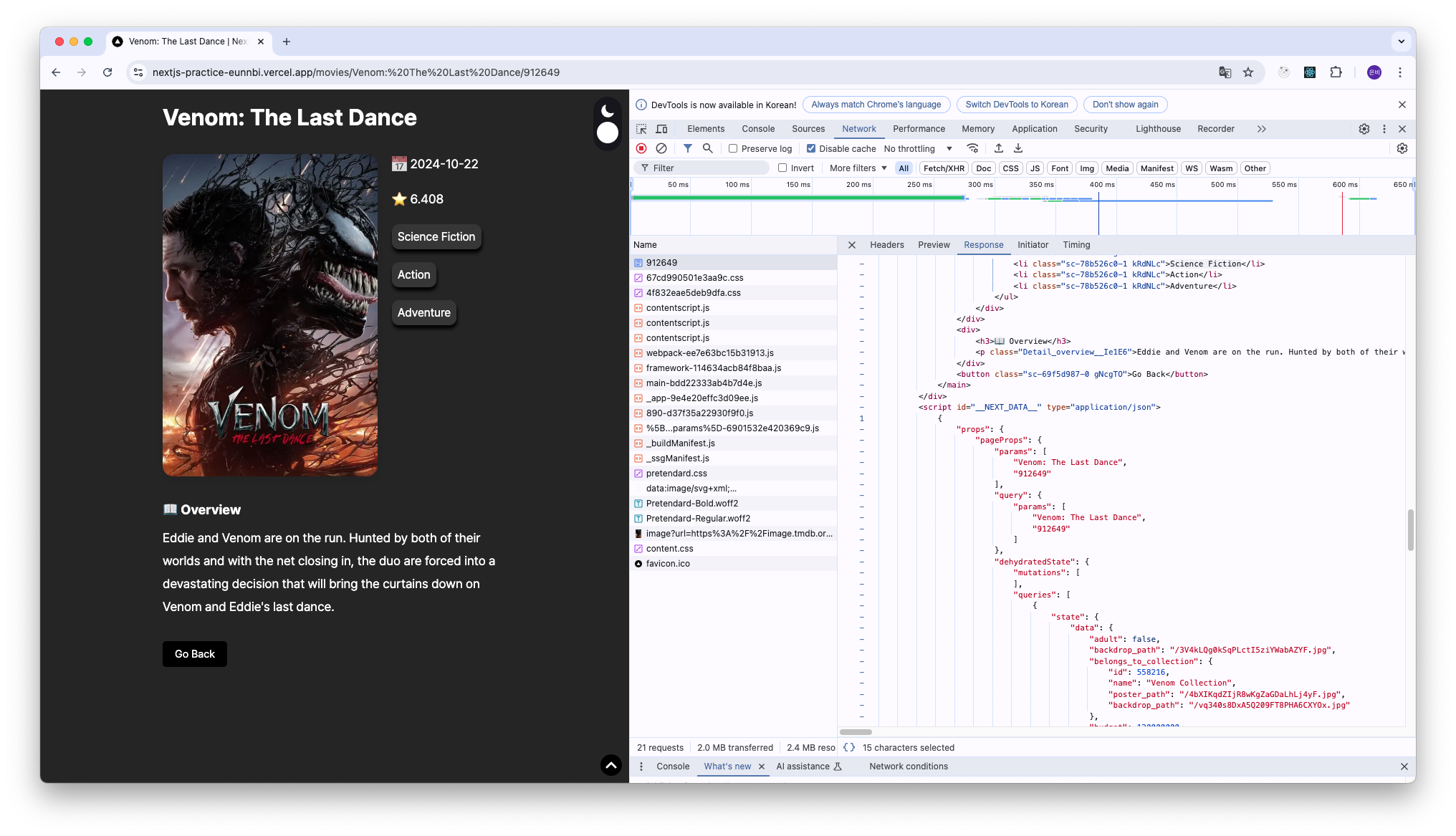Click the stop recording network log icon
Image resolution: width=1456 pixels, height=836 pixels.
coord(641,148)
